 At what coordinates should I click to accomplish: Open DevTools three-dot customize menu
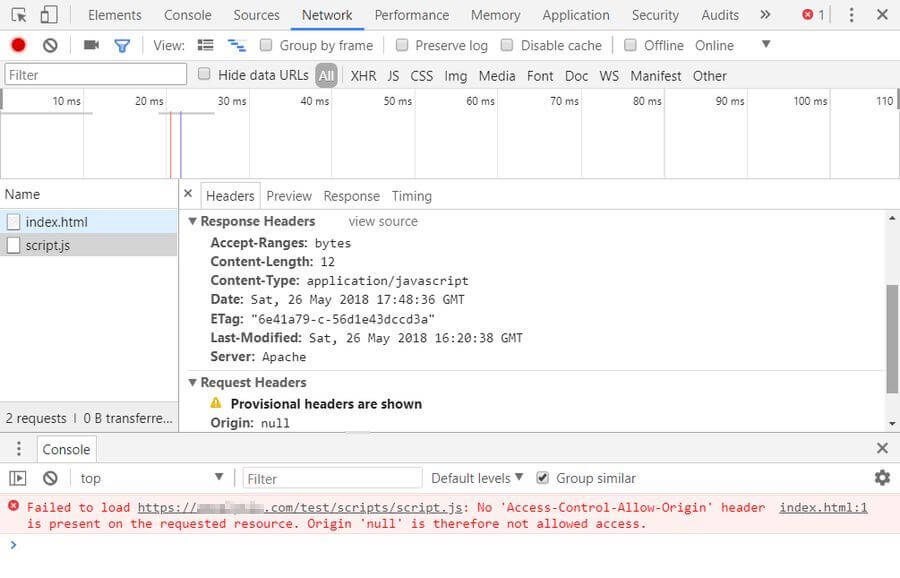(851, 15)
